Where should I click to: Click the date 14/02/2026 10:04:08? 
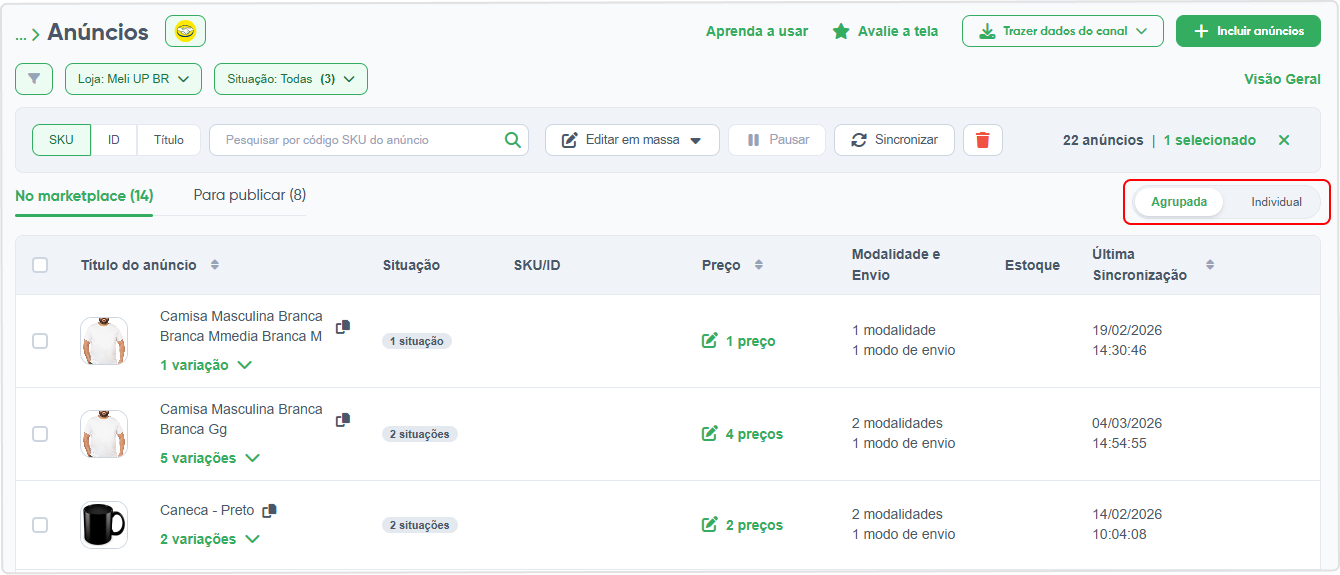(x=1127, y=524)
